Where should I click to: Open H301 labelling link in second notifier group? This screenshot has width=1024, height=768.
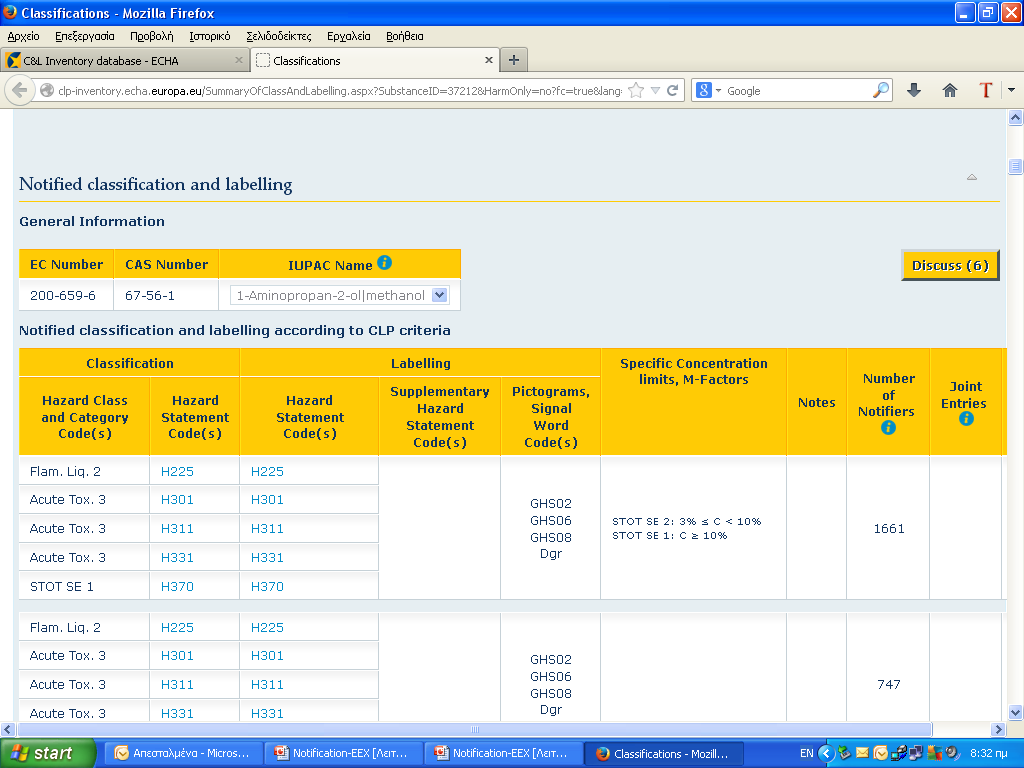pos(267,656)
